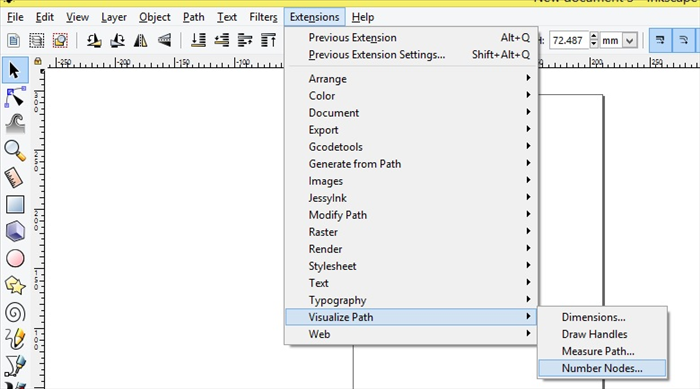Expand the Gcodetools submenu
The image size is (700, 389).
pyautogui.click(x=411, y=146)
